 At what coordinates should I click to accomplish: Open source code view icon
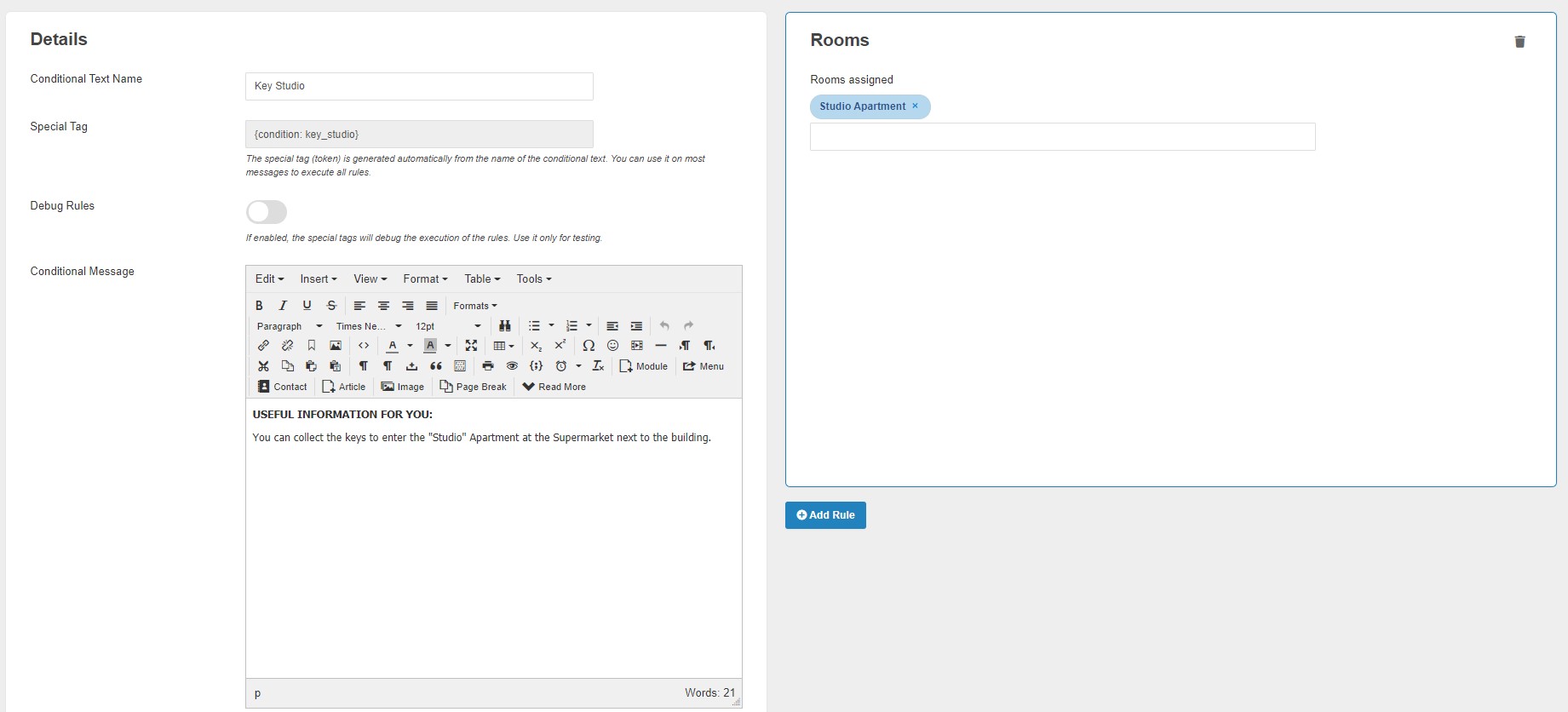[x=364, y=346]
